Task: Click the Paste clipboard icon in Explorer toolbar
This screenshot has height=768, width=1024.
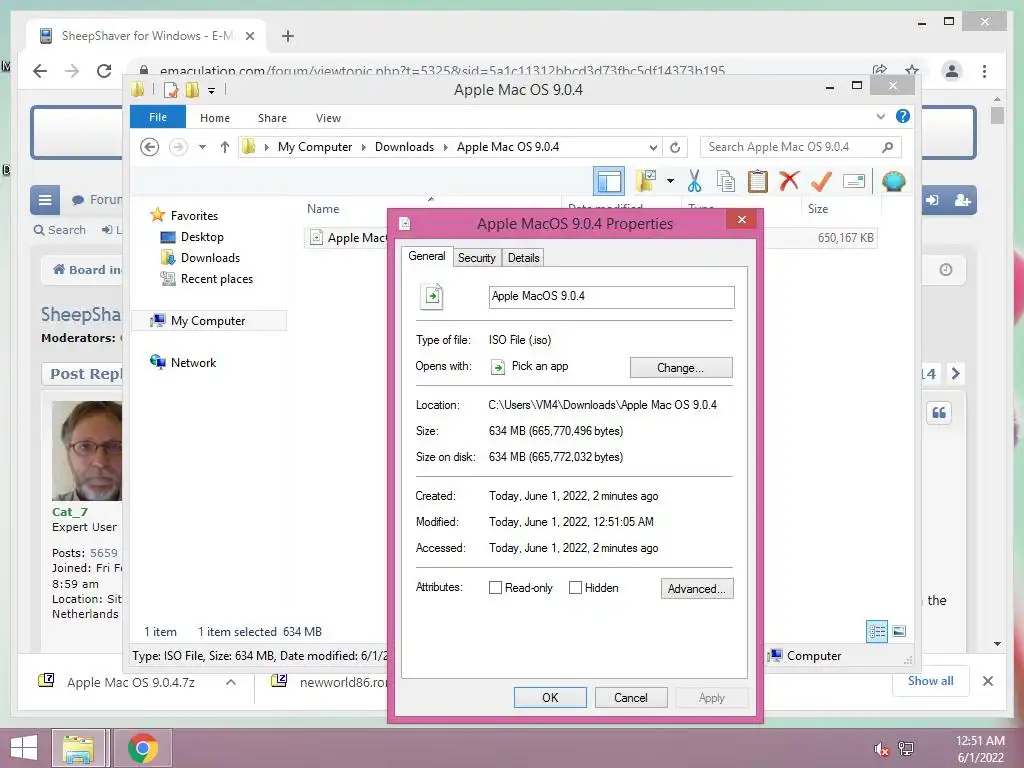Action: point(757,181)
